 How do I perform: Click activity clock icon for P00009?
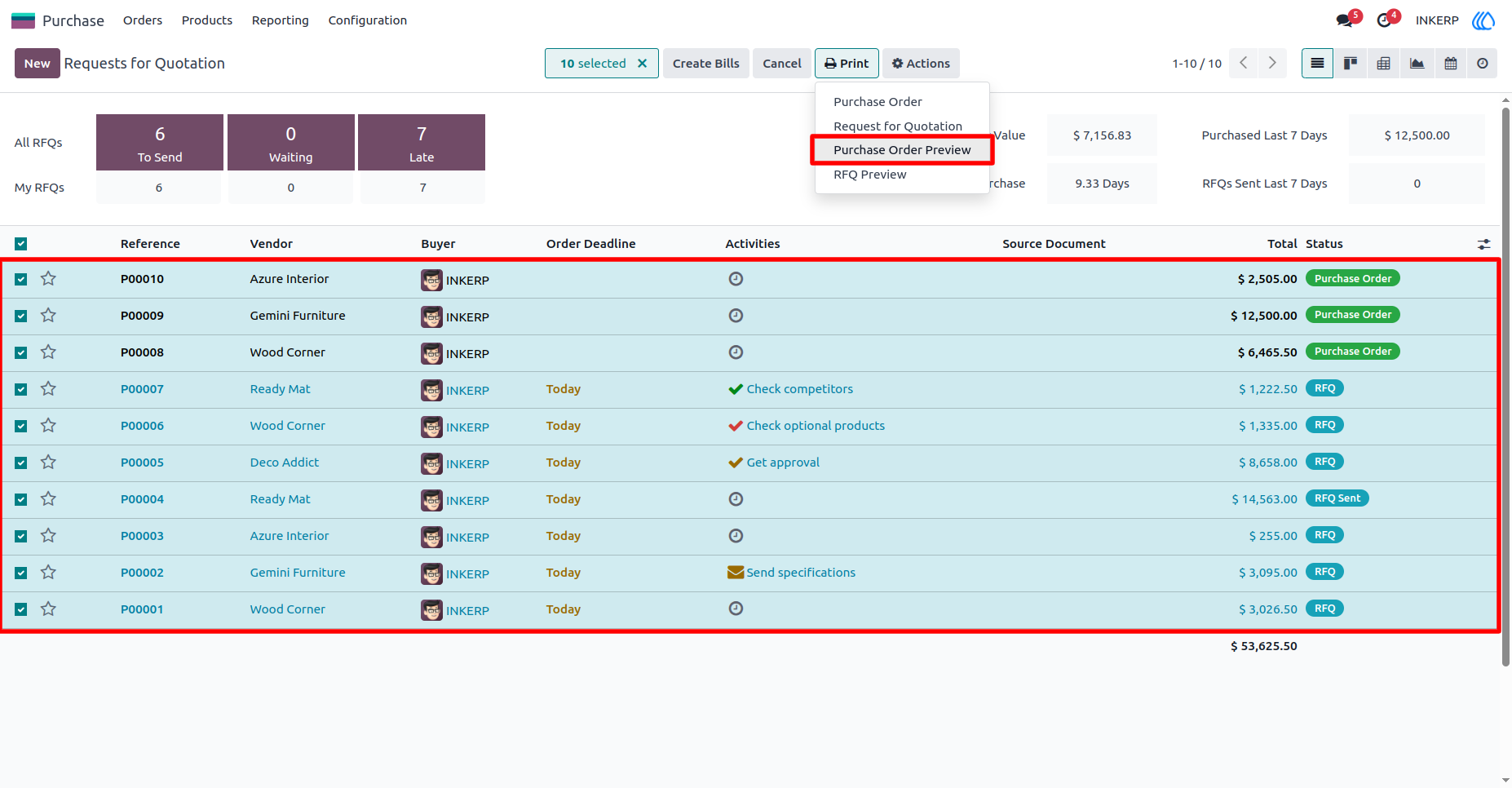click(736, 316)
